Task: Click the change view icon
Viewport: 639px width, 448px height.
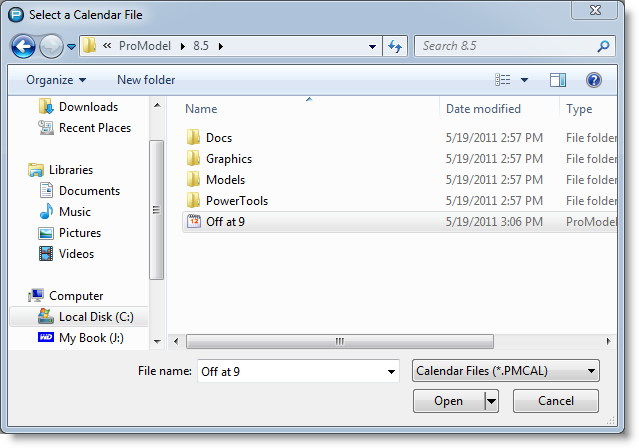Action: pos(503,80)
